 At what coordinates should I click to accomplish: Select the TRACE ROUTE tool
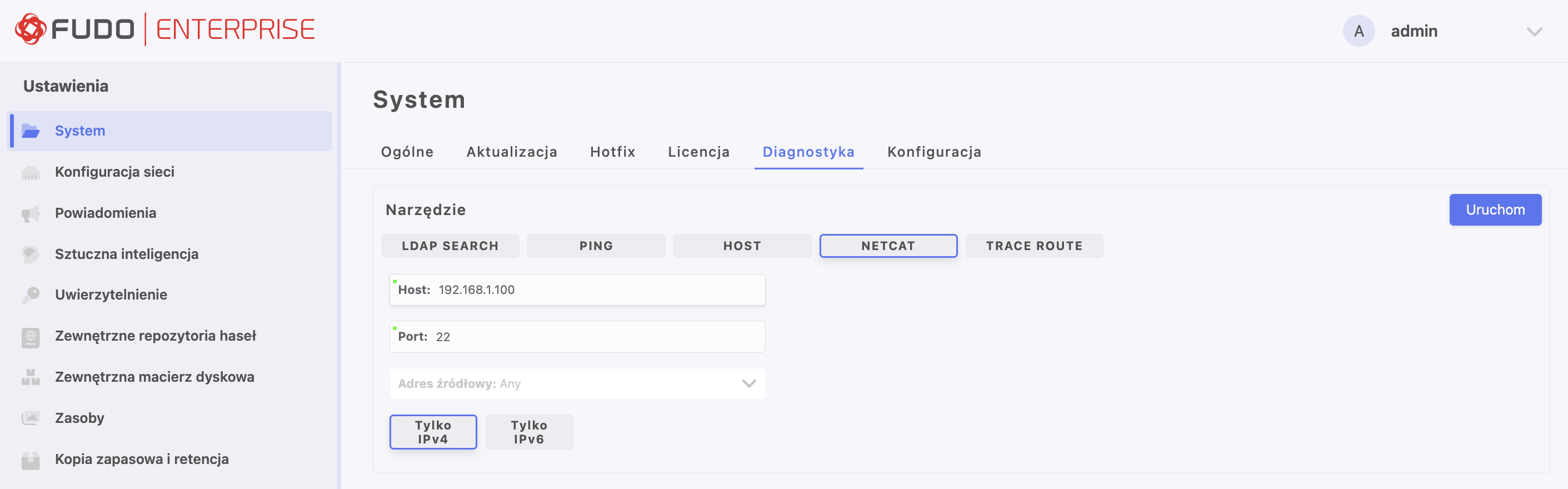point(1034,246)
